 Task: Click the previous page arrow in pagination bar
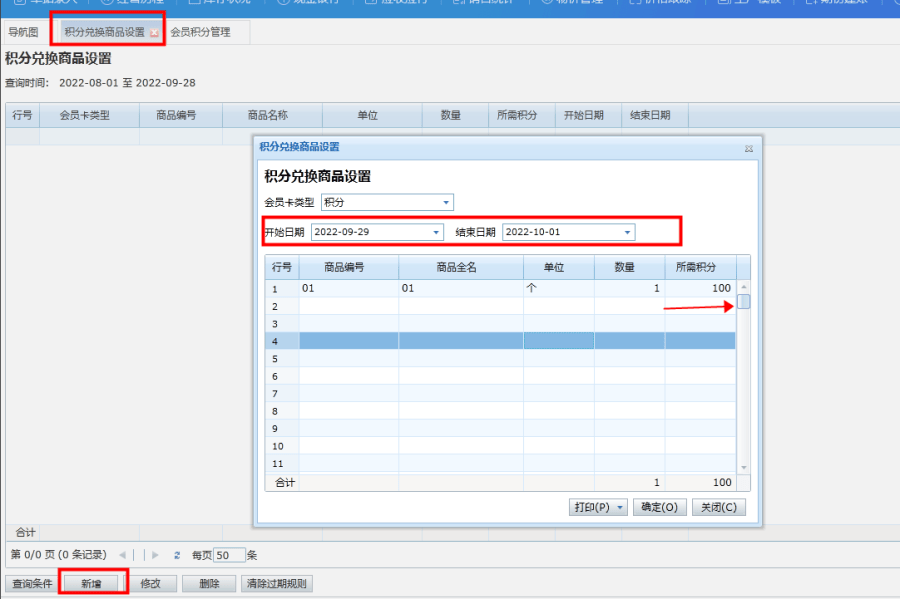pos(122,553)
